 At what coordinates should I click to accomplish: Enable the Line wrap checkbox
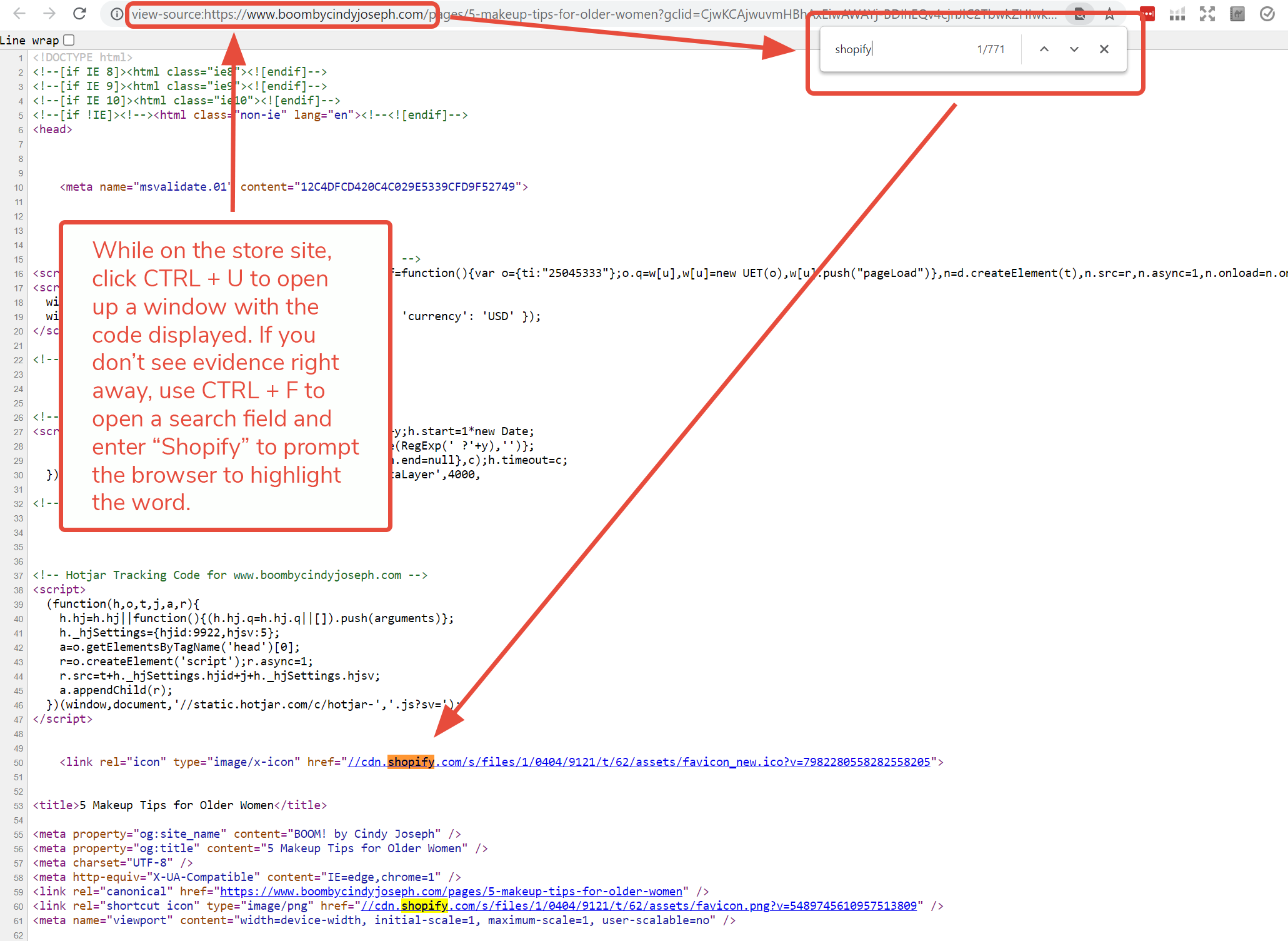[x=69, y=40]
